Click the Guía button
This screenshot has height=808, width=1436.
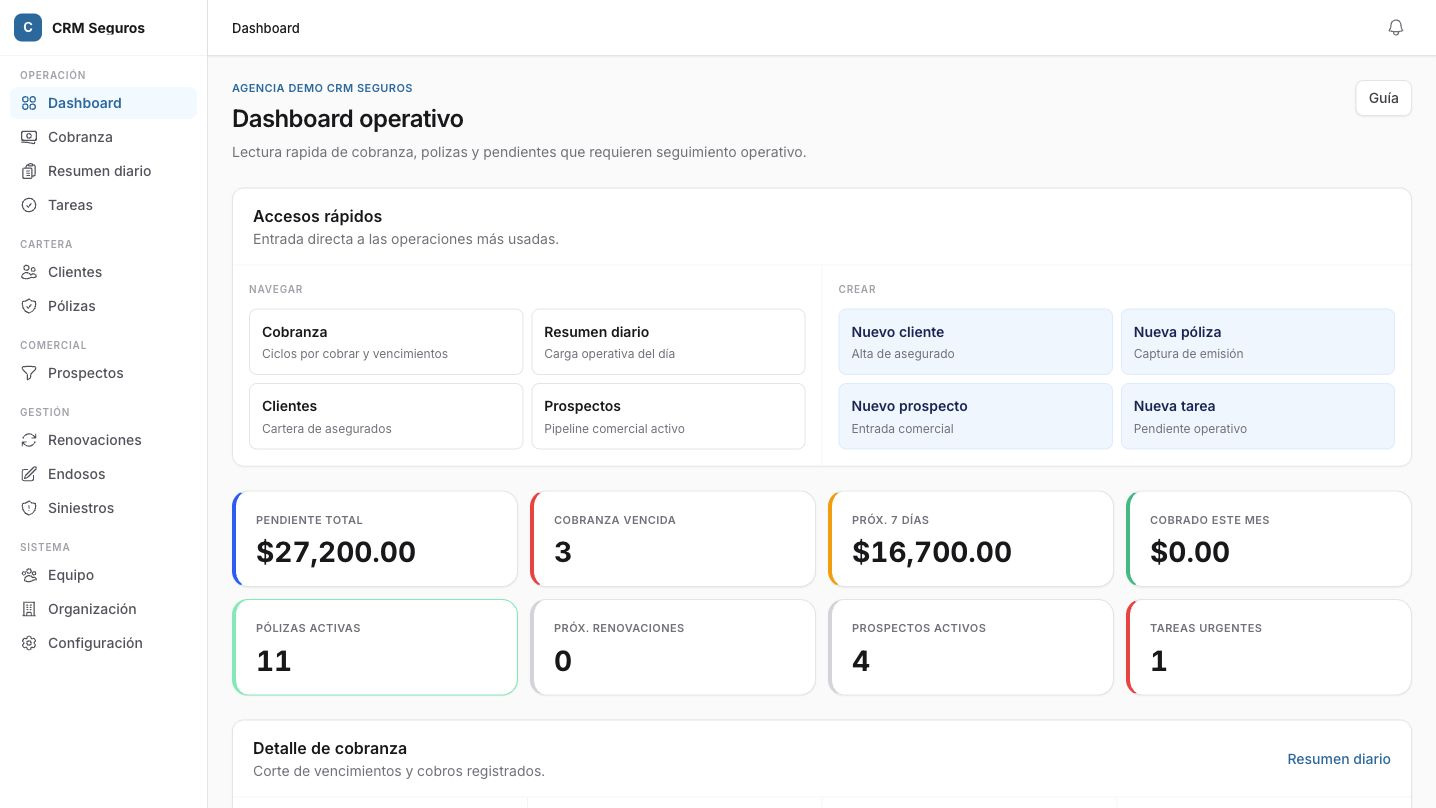1383,98
